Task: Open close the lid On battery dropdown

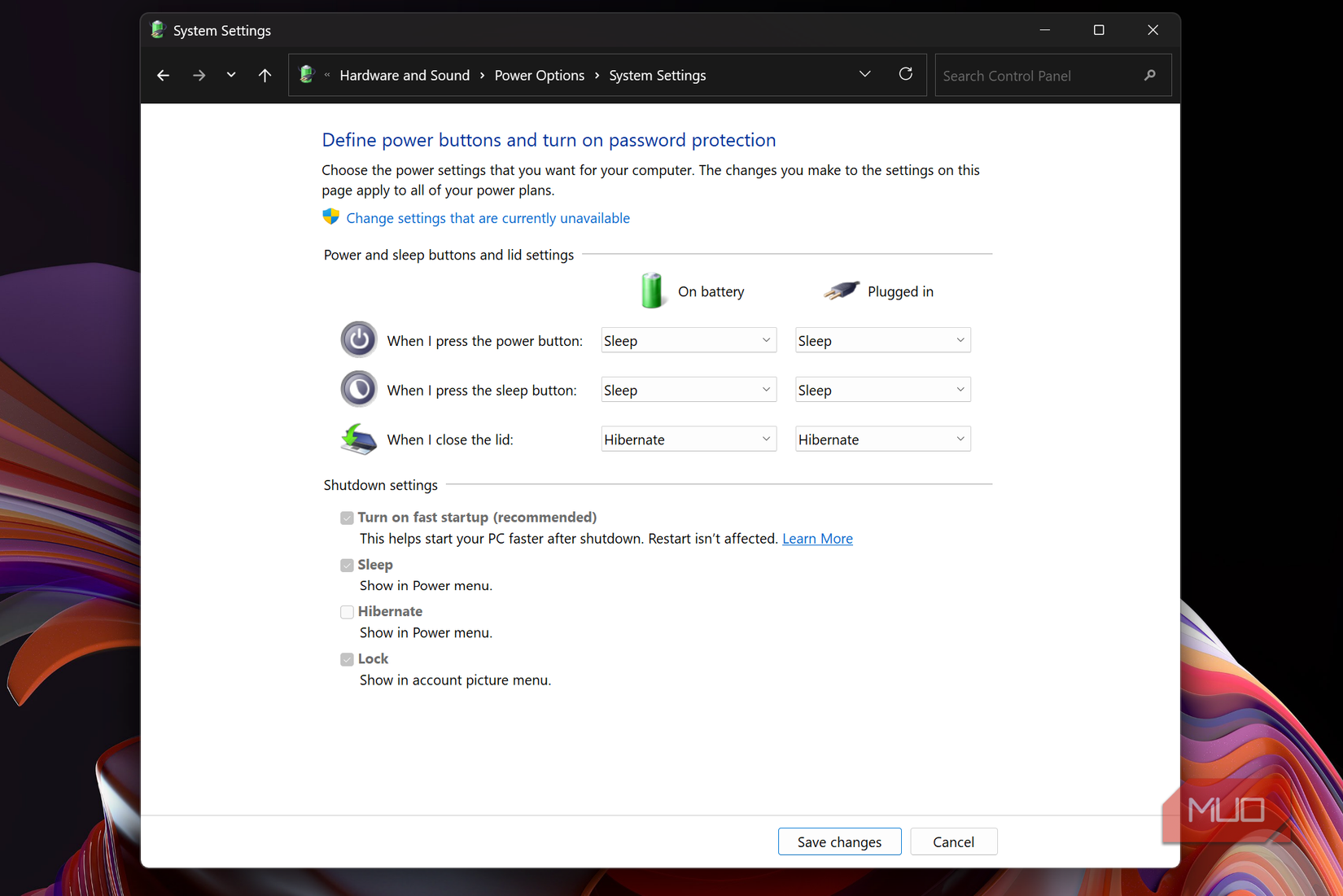Action: point(689,439)
